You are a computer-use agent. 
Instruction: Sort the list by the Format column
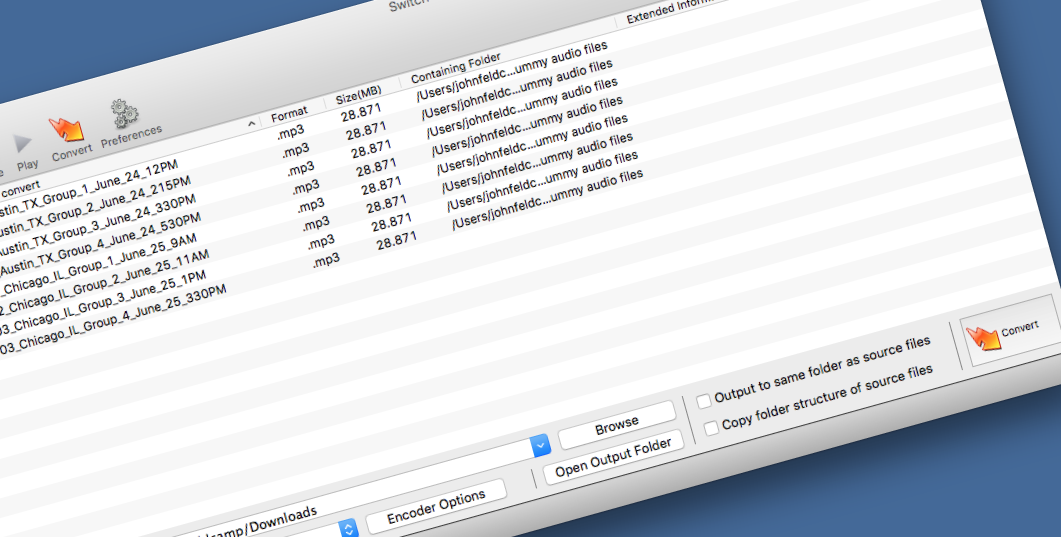tap(289, 114)
